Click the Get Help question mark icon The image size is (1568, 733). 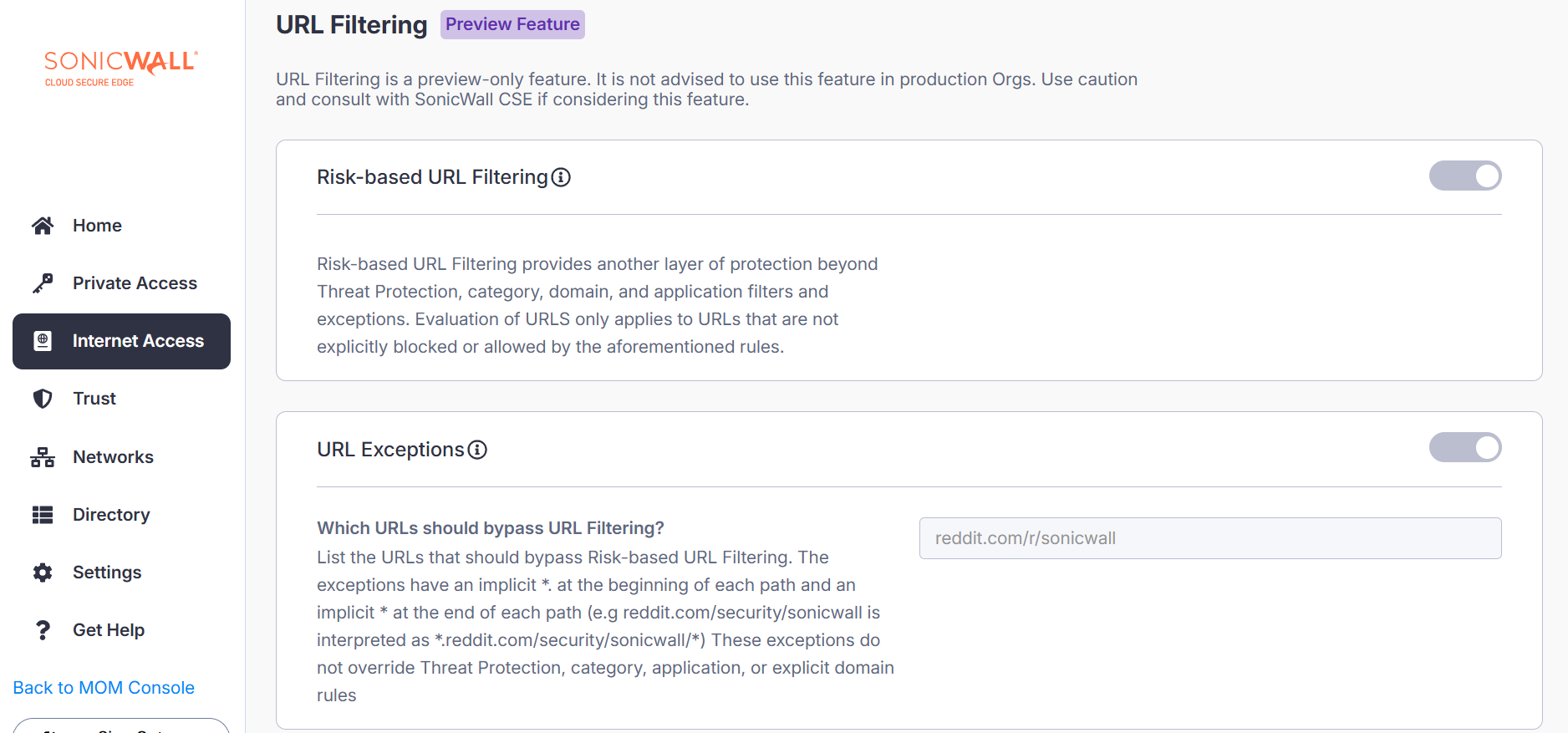click(x=43, y=630)
